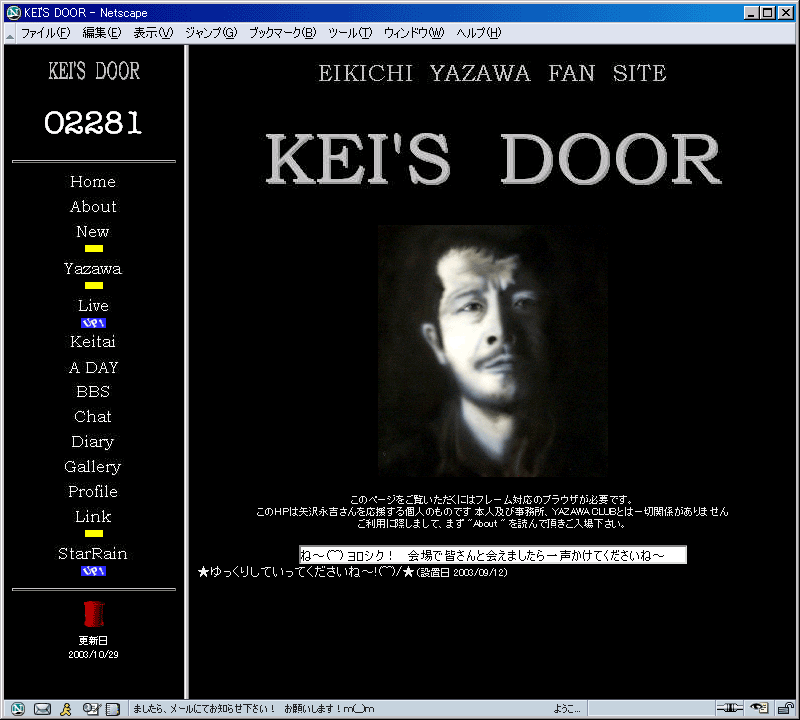The image size is (800, 720).
Task: Click the frame divider between sidebar and content
Action: tap(186, 372)
